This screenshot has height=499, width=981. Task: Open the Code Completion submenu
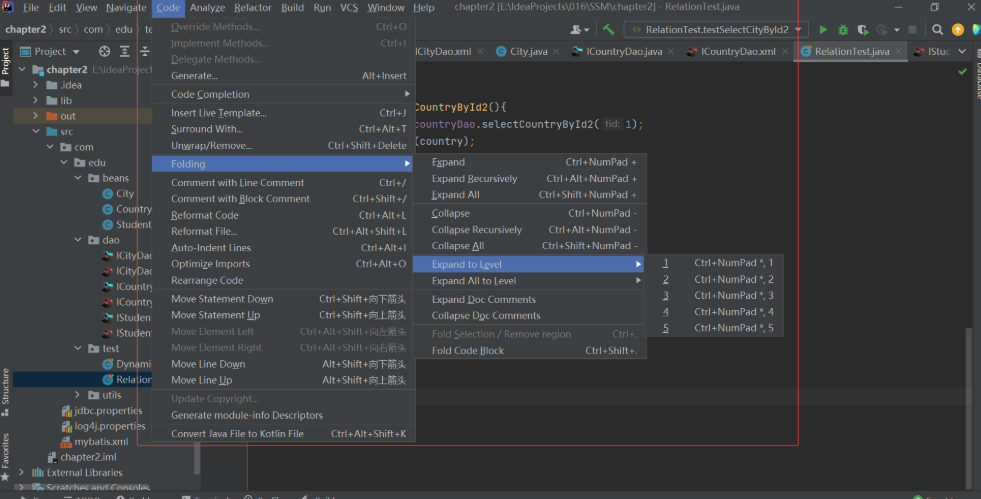click(283, 94)
